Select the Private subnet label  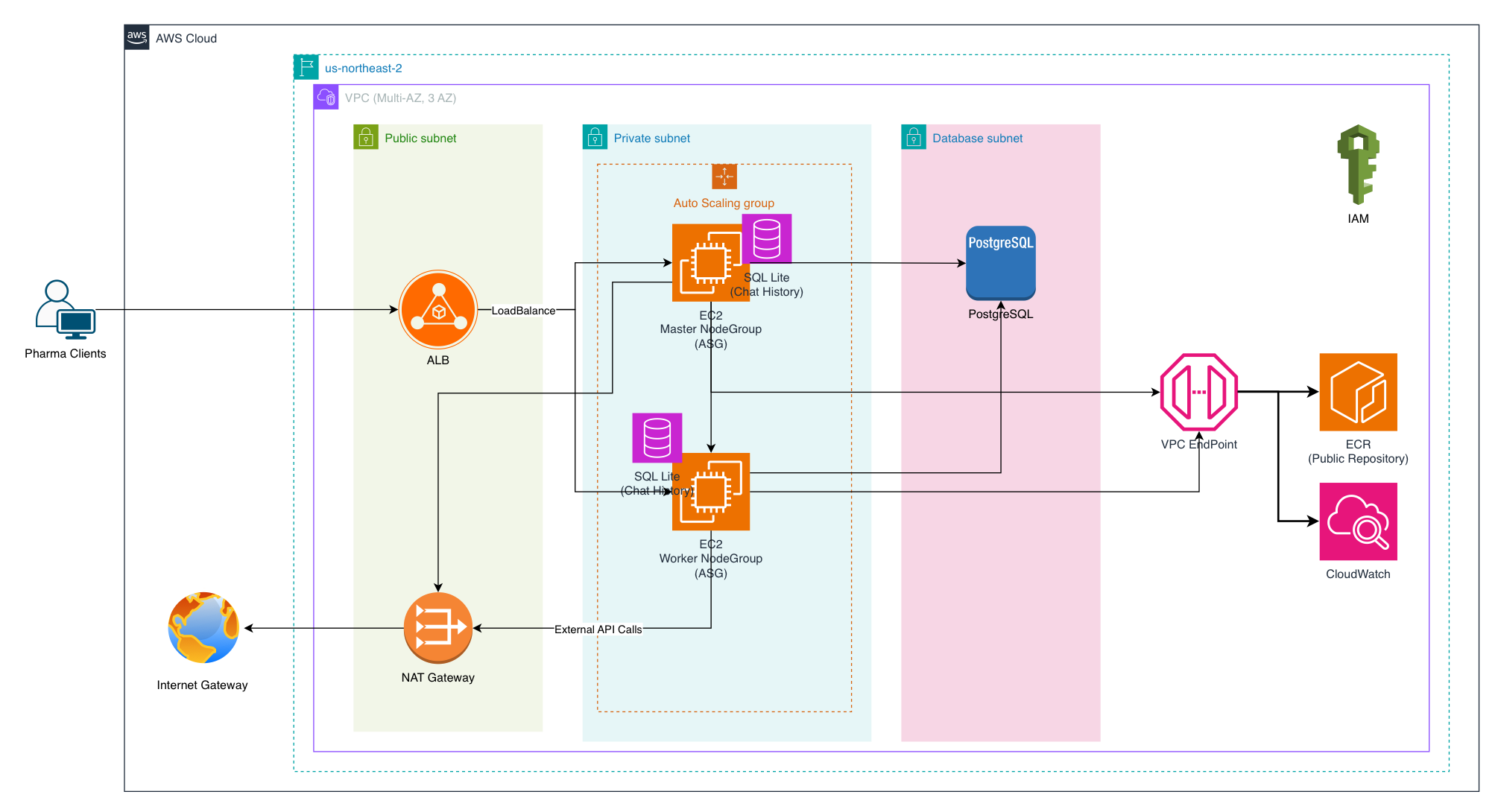pyautogui.click(x=651, y=138)
